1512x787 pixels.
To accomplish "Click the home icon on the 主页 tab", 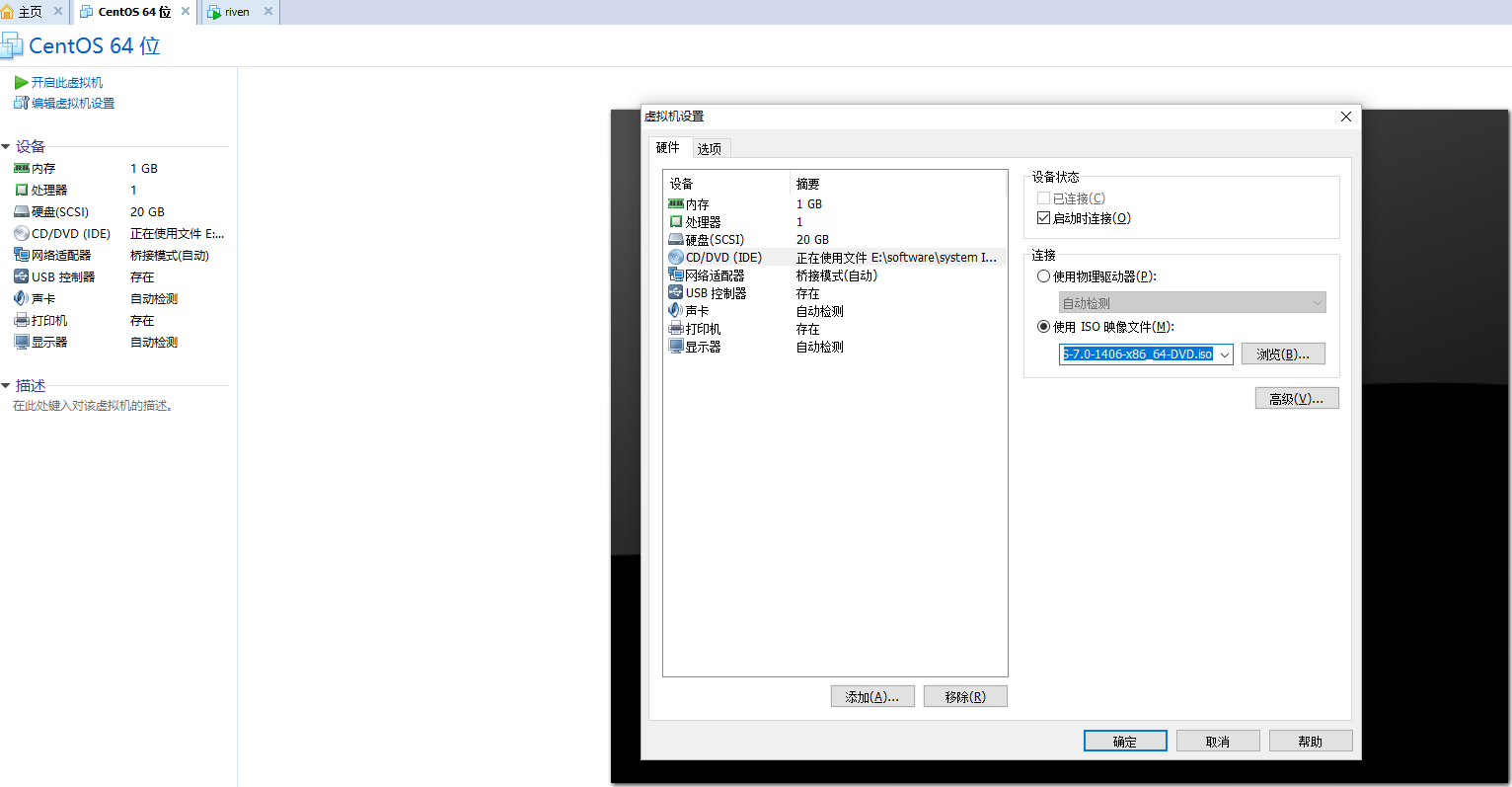I will 8,12.
